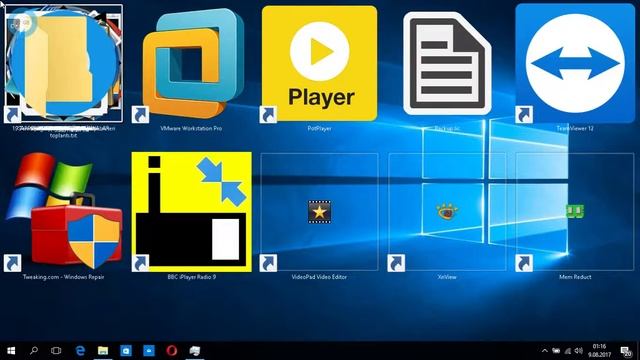Open the blue Mail-style app in taskbar
This screenshot has height=360, width=640.
149,351
